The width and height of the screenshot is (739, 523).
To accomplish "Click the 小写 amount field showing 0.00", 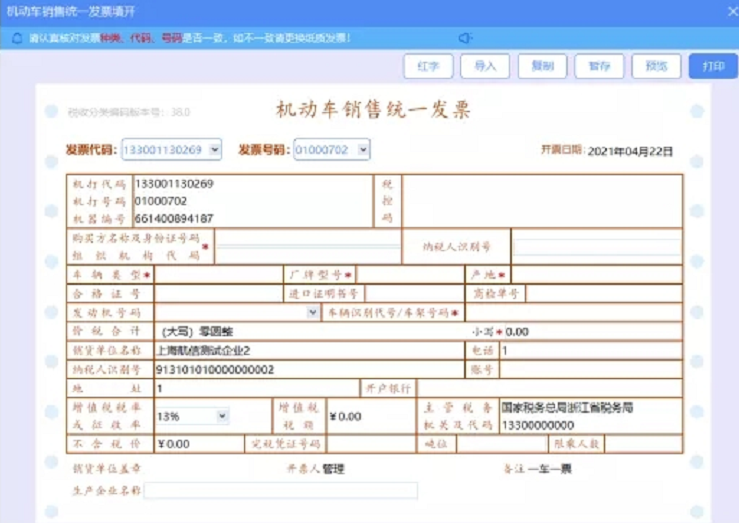I will click(x=593, y=331).
